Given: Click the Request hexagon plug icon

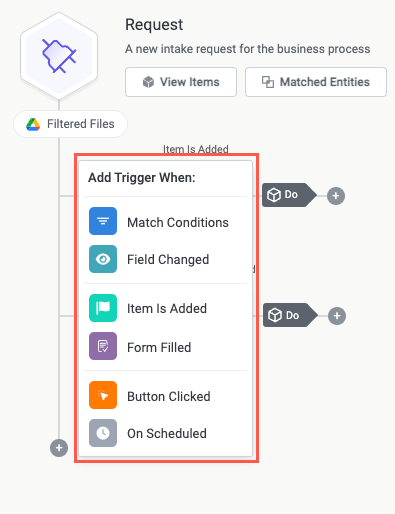Looking at the screenshot, I should coord(59,56).
